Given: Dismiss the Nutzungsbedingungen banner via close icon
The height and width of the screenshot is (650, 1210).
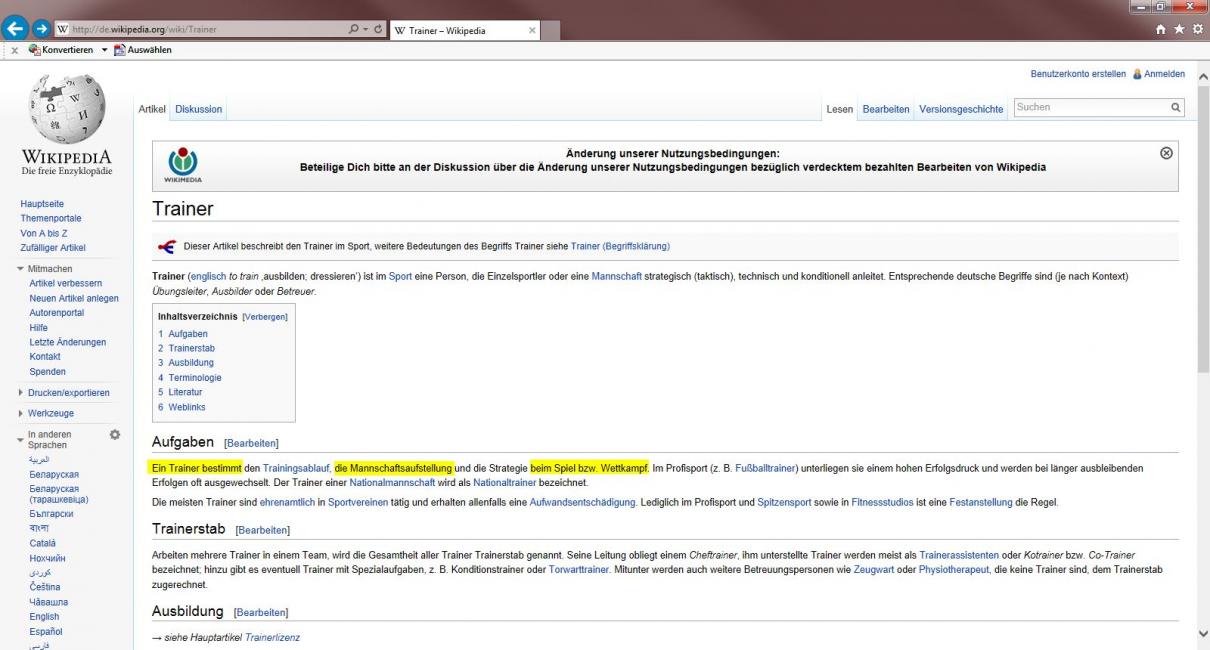Looking at the screenshot, I should [1165, 153].
